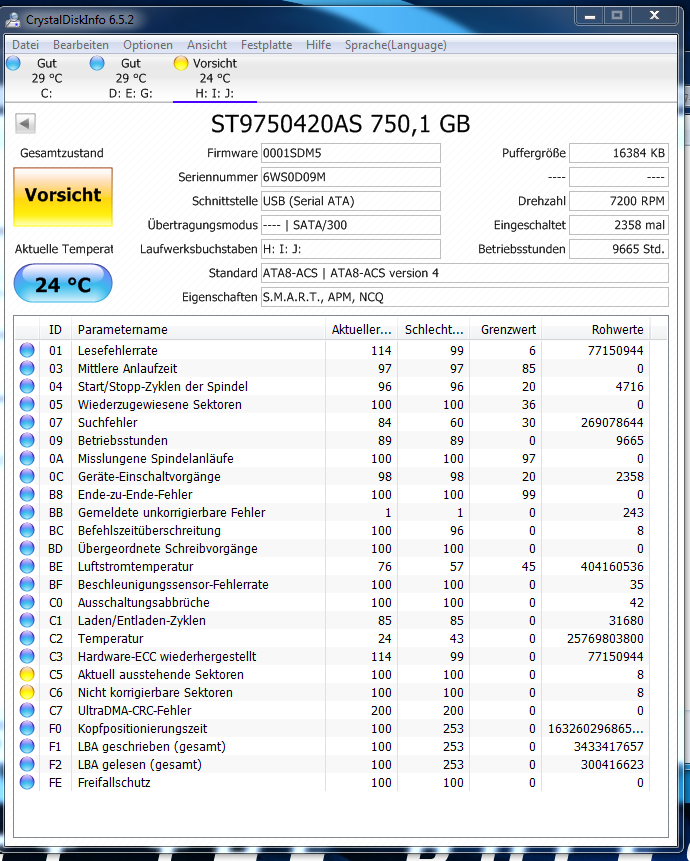The height and width of the screenshot is (861, 690).
Task: Click the Übertragungsmodus field SATA/300
Action: [350, 225]
